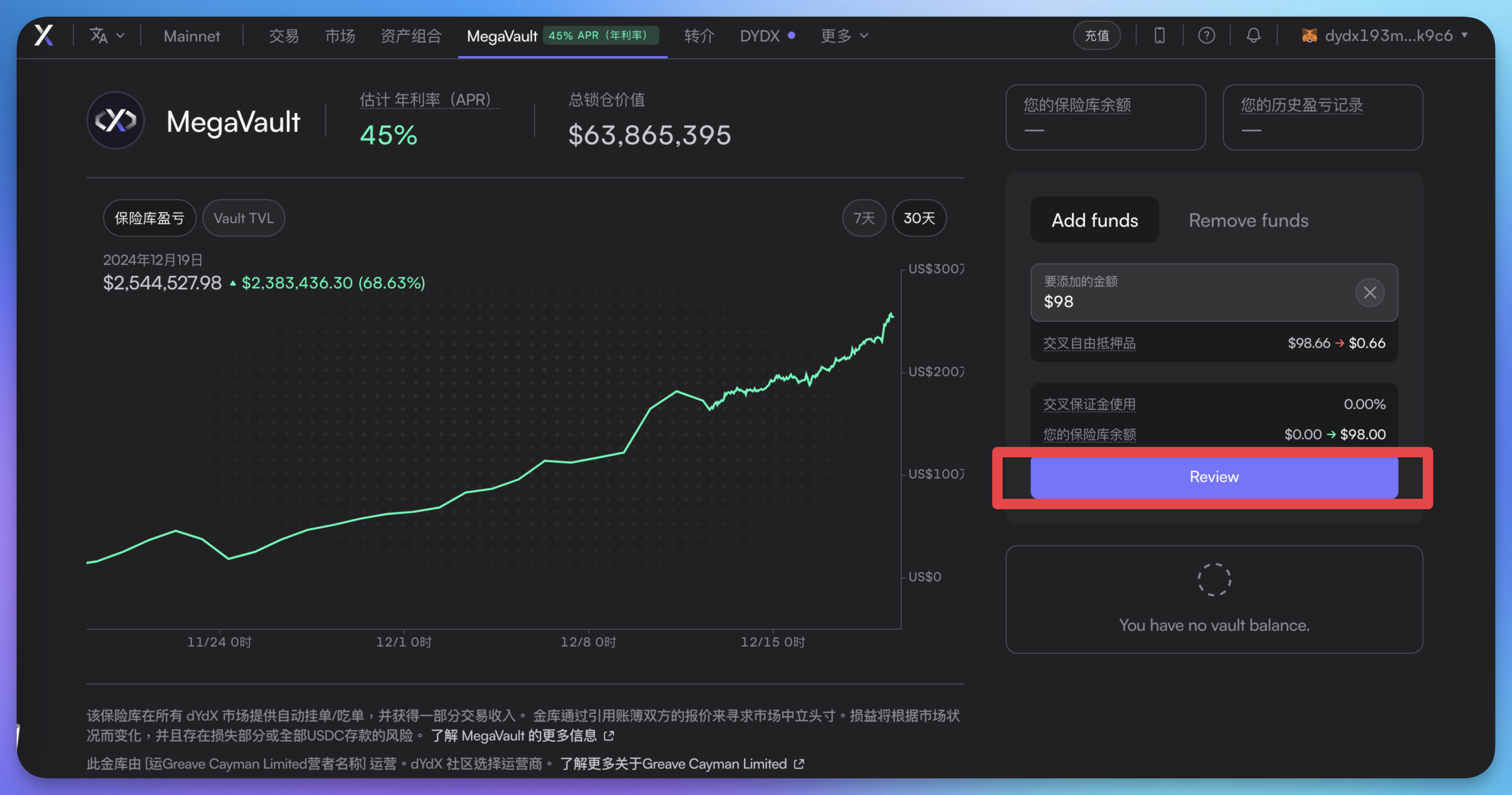Click the 您的保险库余额 card
Screen dimensions: 1512x795
click(1105, 117)
